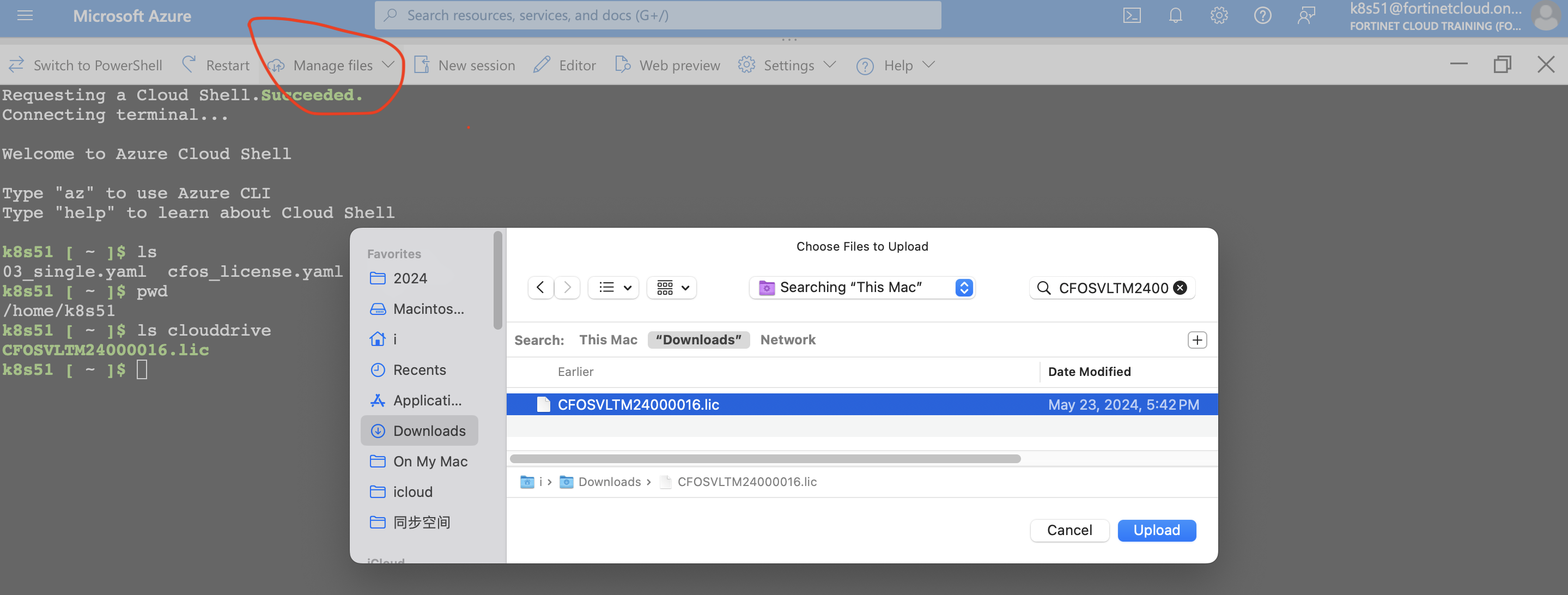Open the Manage files dropdown
The image size is (1568, 595).
click(332, 65)
